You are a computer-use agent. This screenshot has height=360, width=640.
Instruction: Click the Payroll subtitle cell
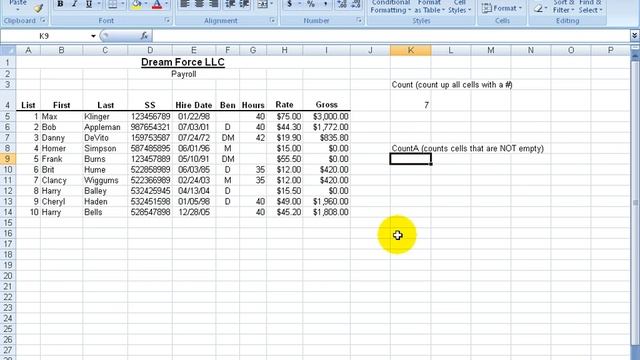click(183, 74)
